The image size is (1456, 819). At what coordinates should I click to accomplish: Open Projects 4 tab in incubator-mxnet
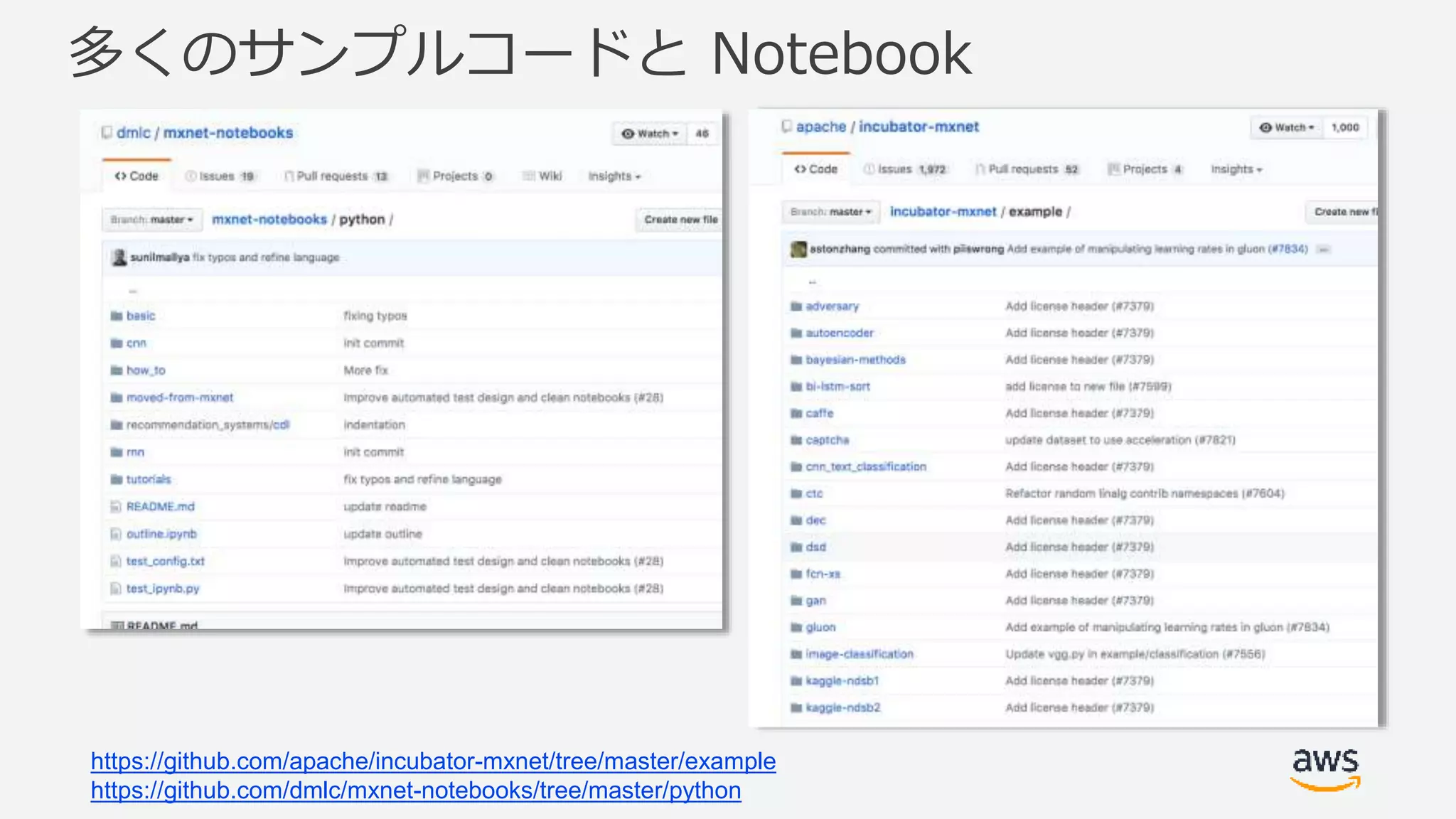point(1145,169)
